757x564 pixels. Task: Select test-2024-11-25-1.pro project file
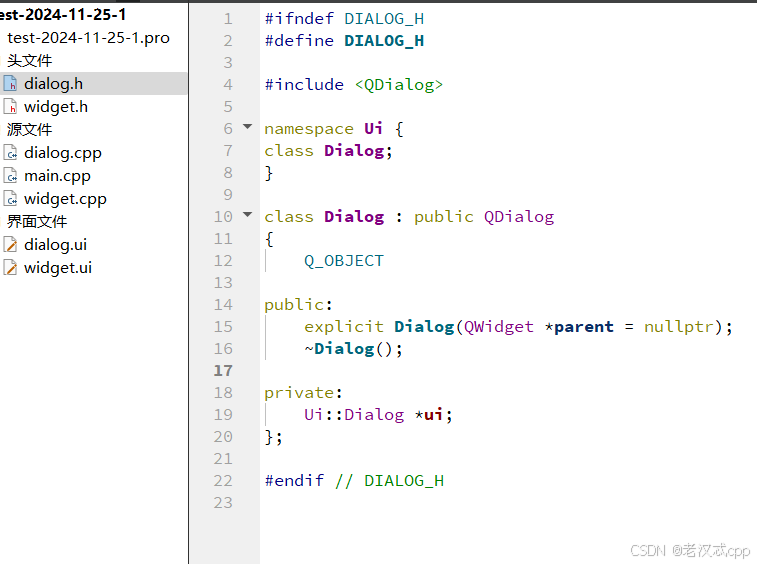pos(88,38)
